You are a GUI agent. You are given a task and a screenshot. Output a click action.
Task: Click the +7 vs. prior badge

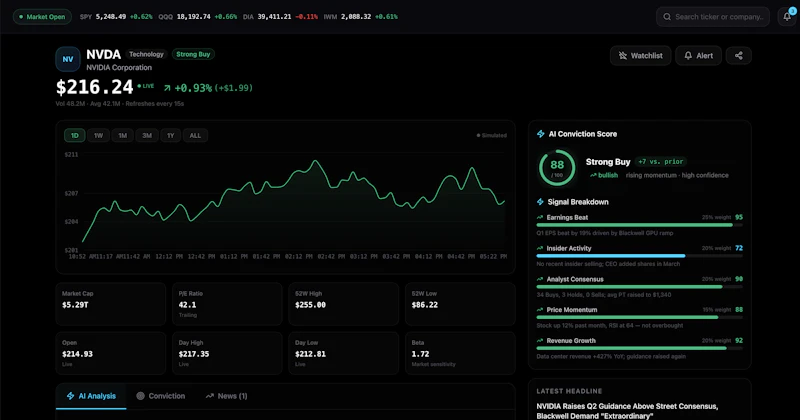pos(661,162)
